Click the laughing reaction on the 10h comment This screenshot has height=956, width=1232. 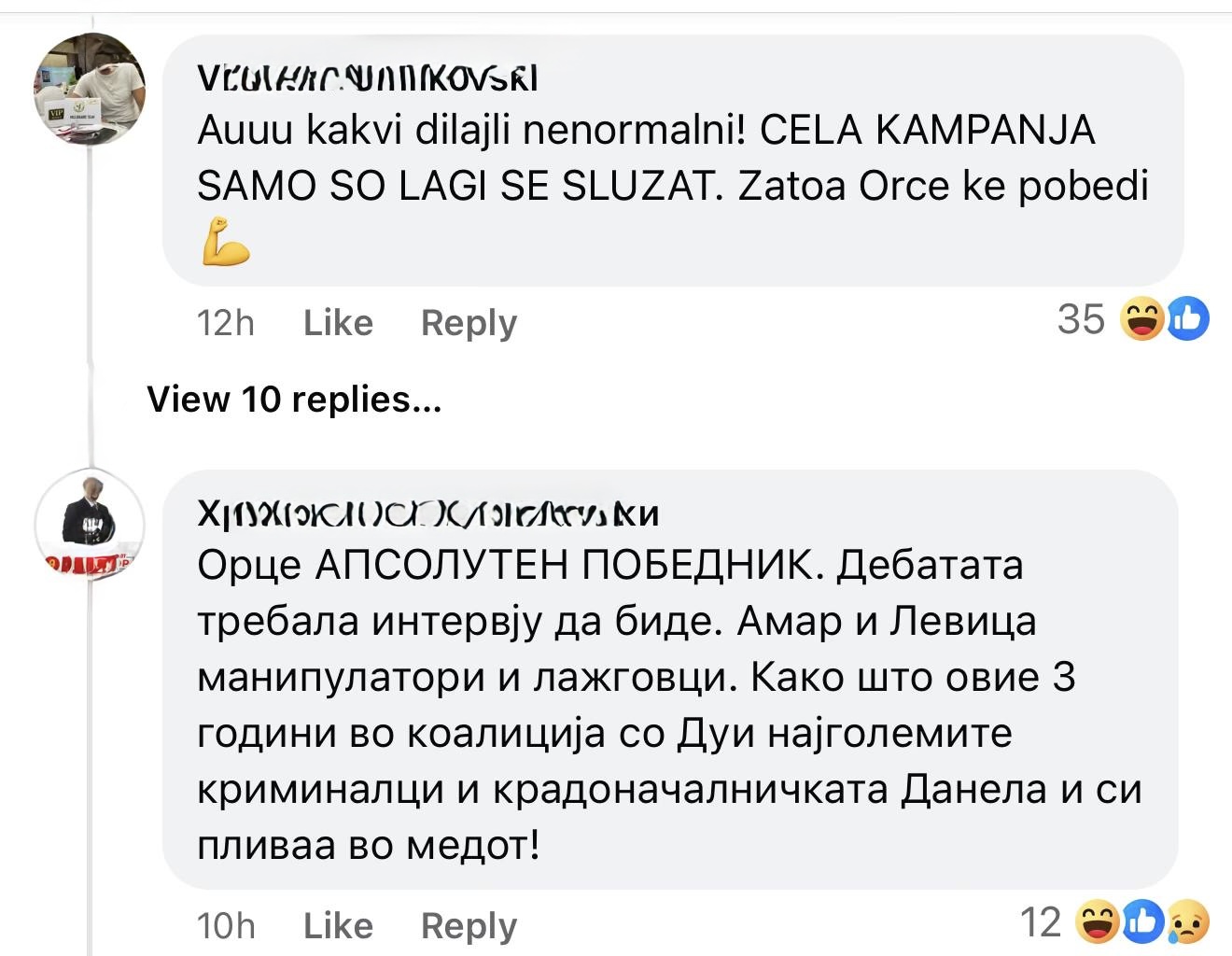1097,922
